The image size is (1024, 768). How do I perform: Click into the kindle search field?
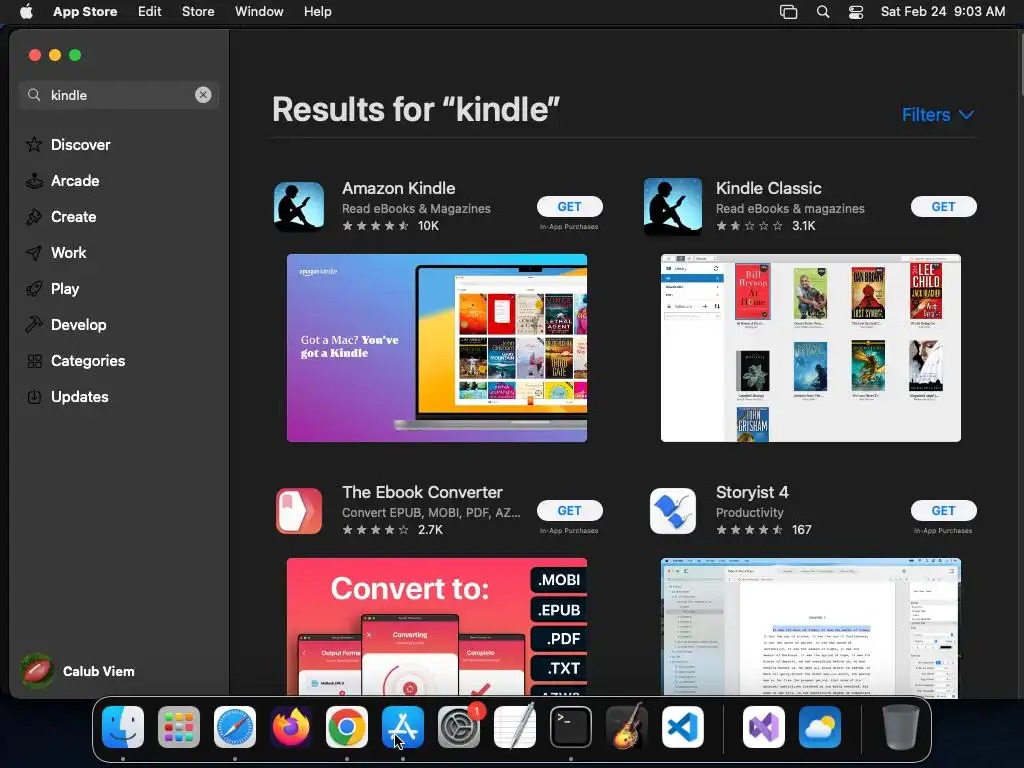click(x=119, y=95)
